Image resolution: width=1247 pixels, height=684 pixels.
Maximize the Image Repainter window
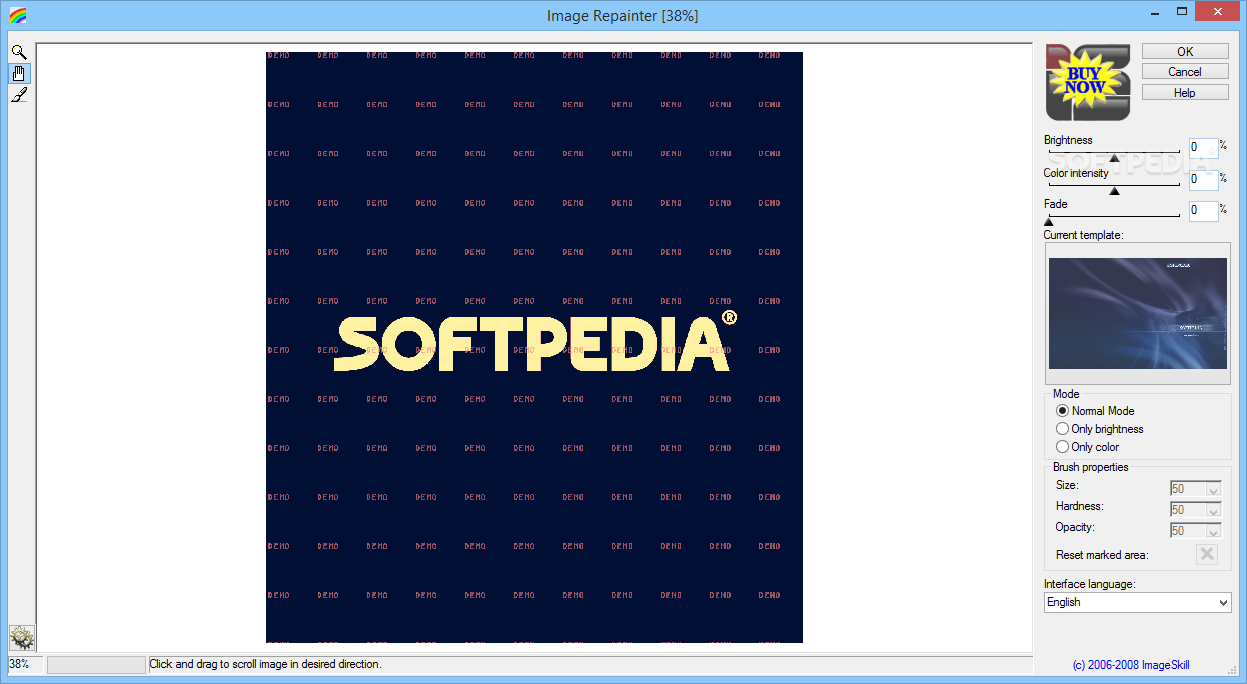[x=1181, y=11]
